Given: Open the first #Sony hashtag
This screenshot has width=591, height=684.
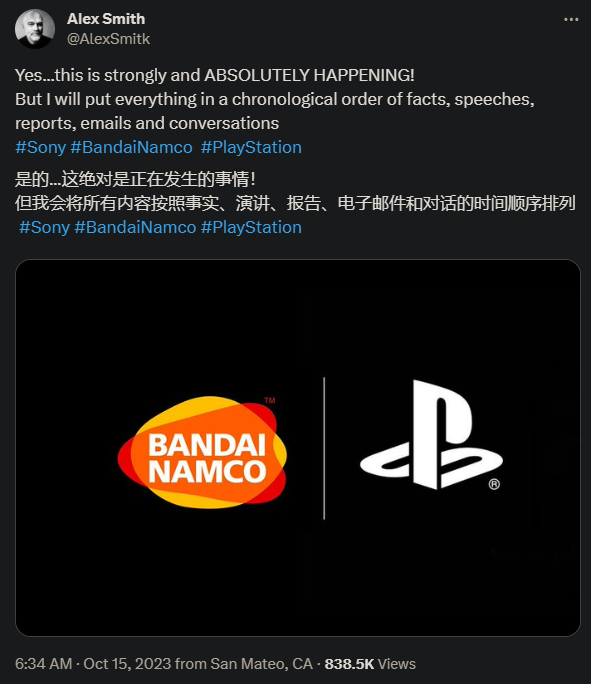Looking at the screenshot, I should tap(40, 147).
